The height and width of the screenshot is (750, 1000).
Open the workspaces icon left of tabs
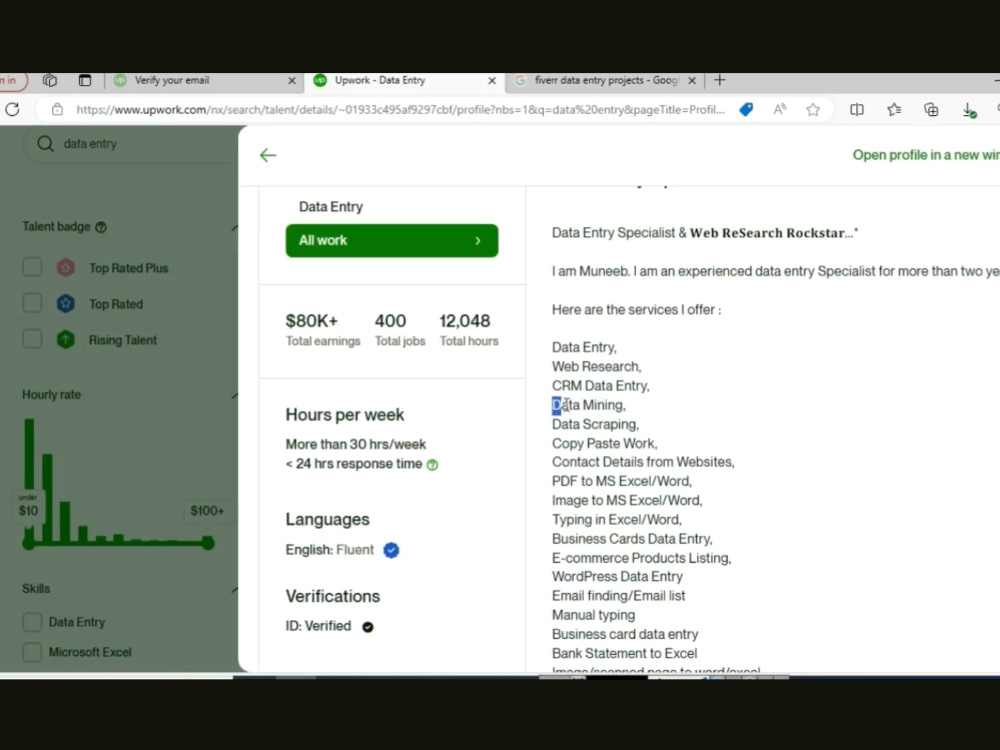click(50, 80)
